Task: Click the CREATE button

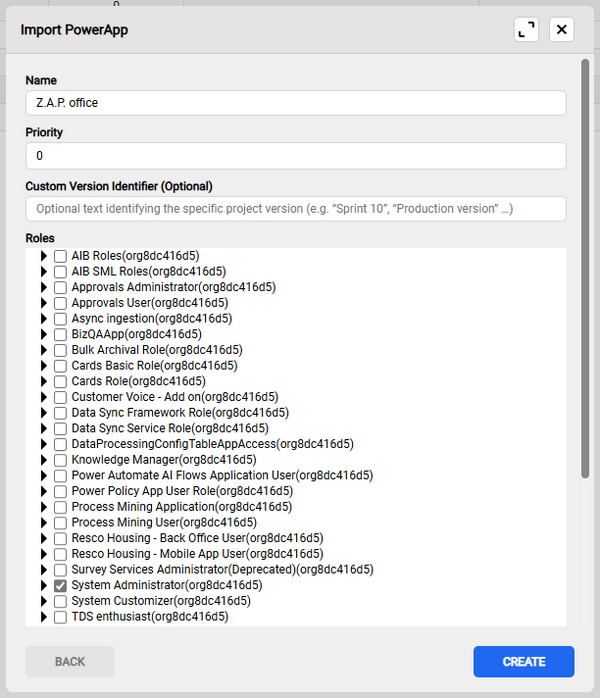Action: click(523, 662)
